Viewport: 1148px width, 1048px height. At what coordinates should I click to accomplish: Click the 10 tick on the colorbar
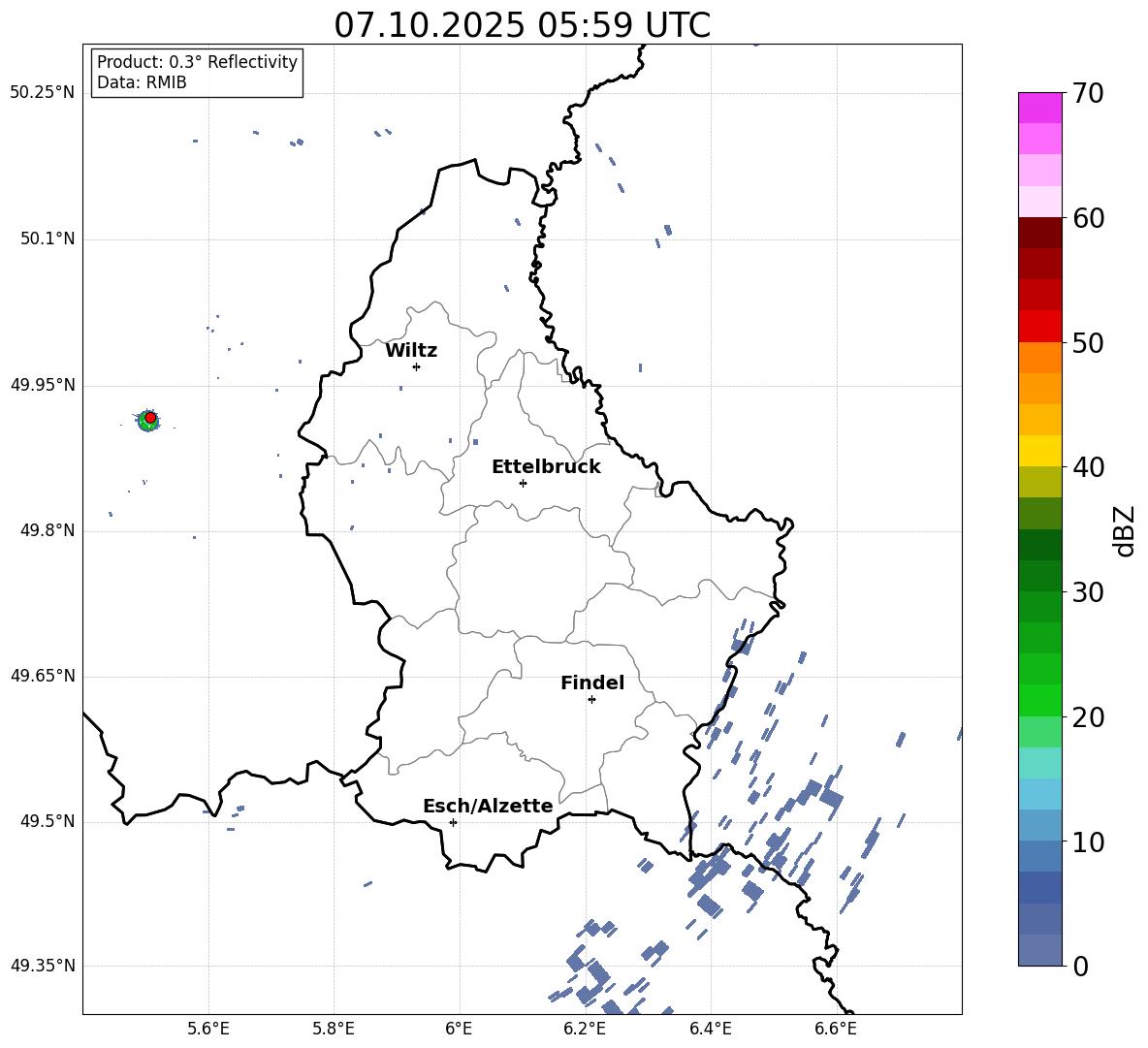[x=1088, y=842]
